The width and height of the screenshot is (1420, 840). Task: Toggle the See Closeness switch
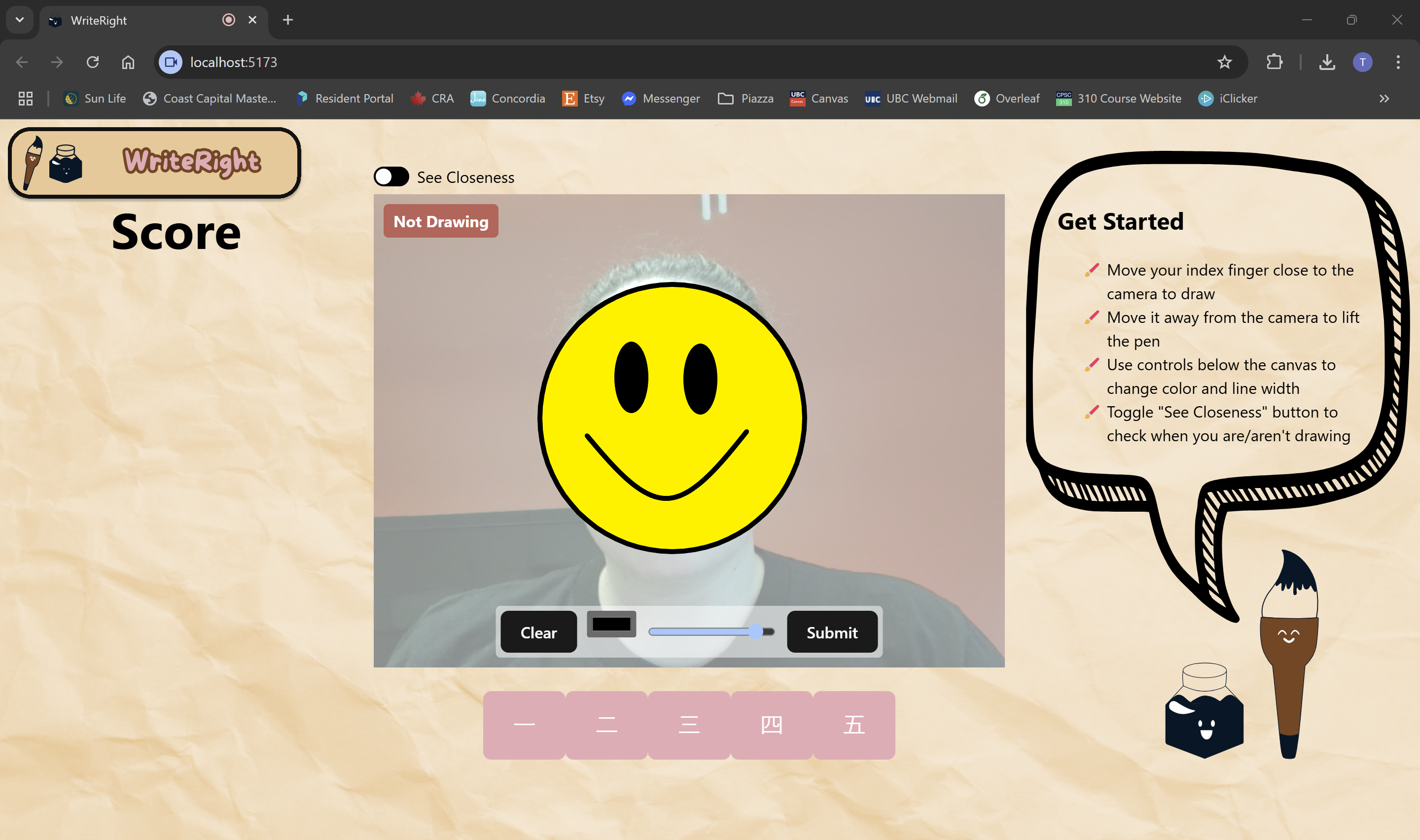point(391,176)
